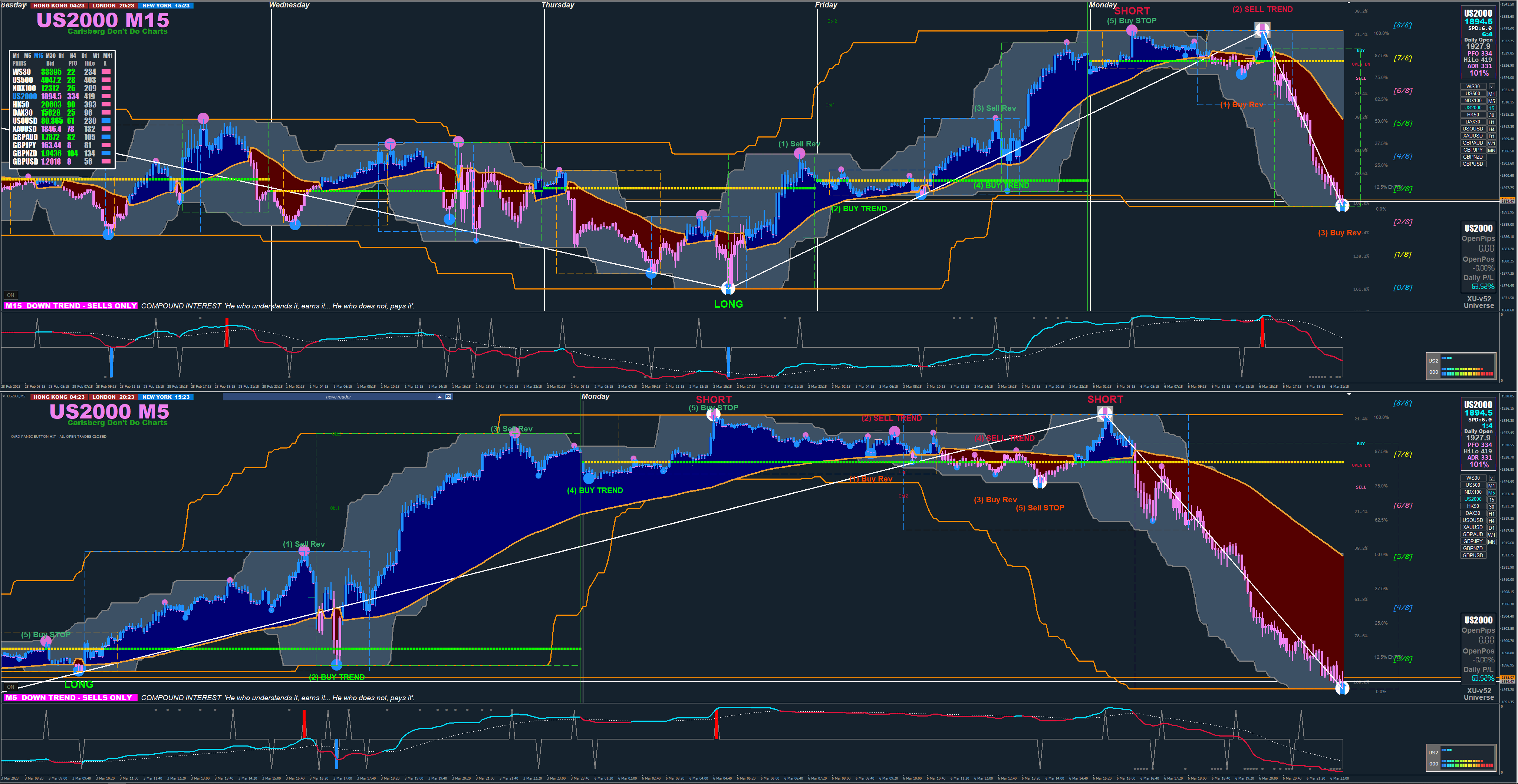Click the white LONG marker on M15 chart
Viewport: 1518px width, 784px height.
pyautogui.click(x=728, y=288)
